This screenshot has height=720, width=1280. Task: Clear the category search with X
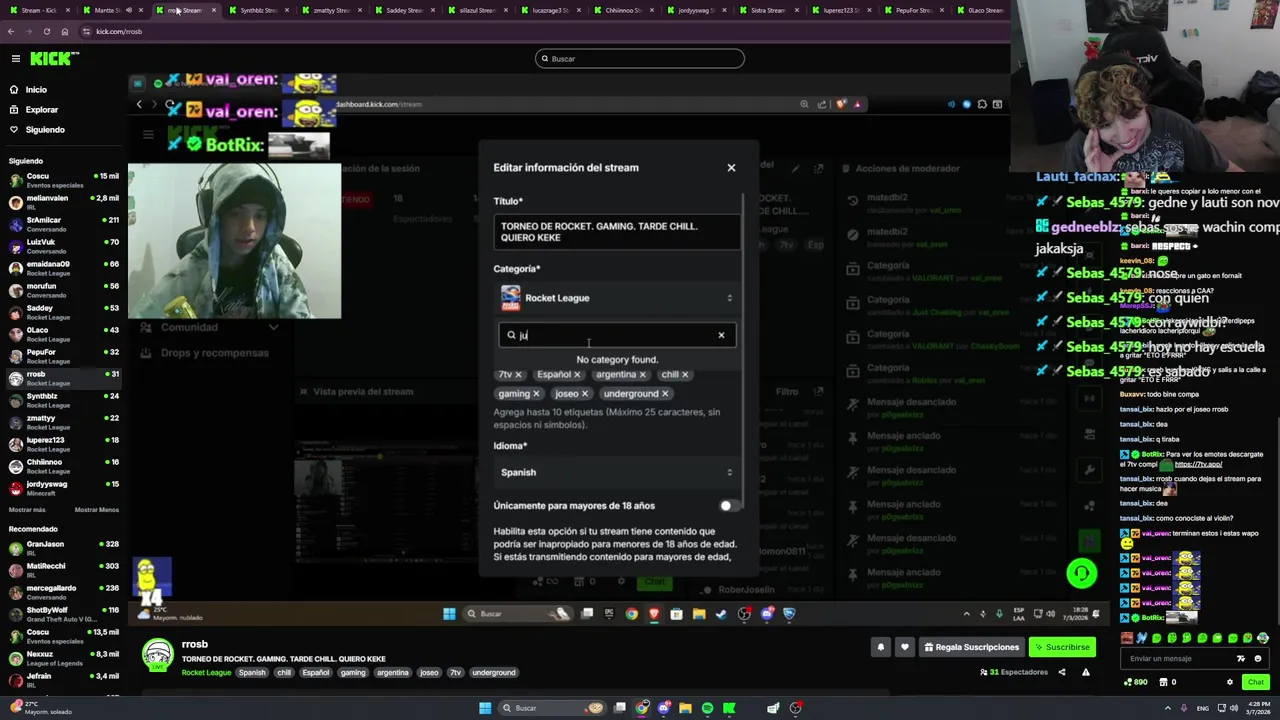[x=721, y=335]
